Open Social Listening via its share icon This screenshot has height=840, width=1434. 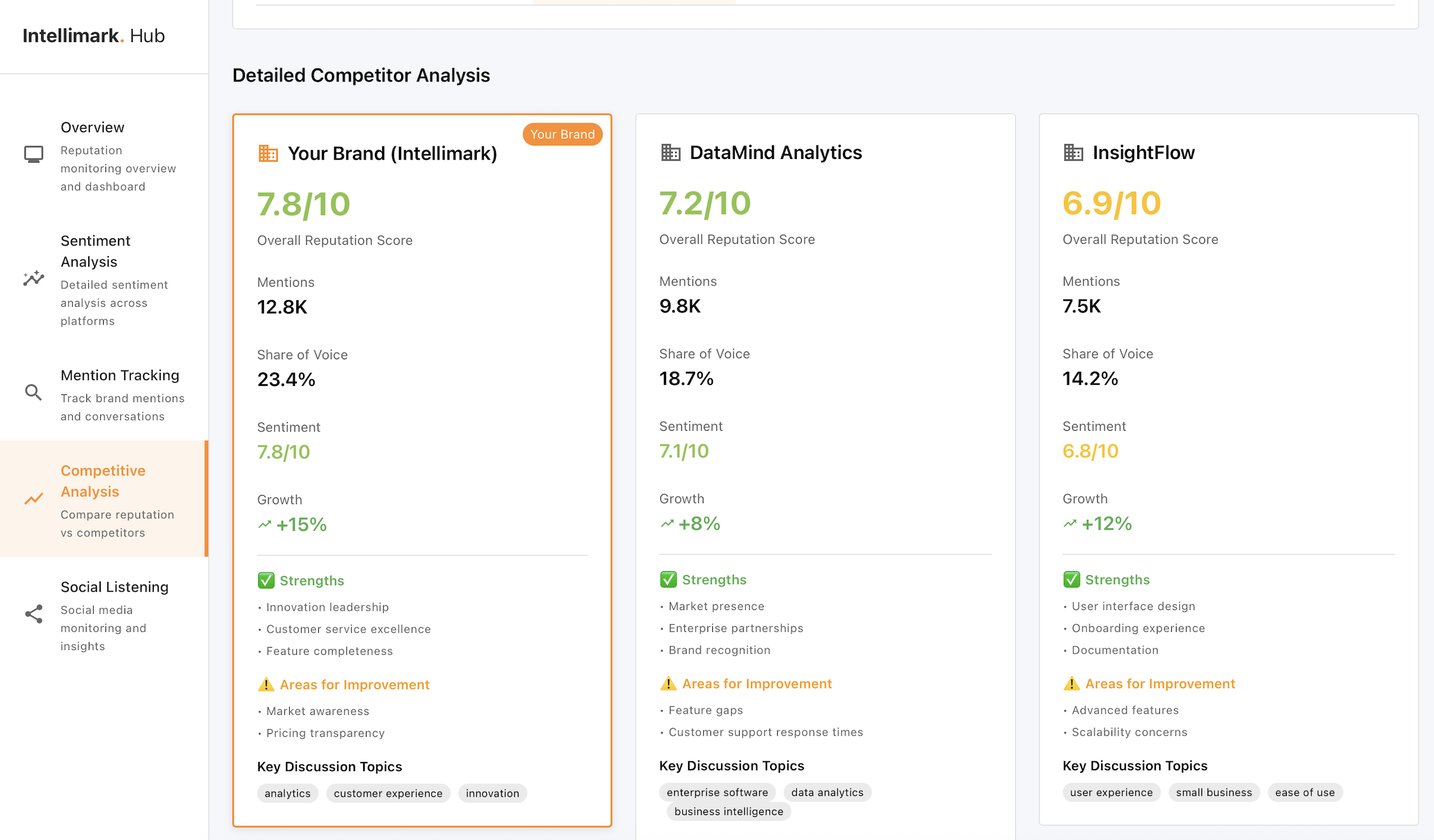click(33, 614)
